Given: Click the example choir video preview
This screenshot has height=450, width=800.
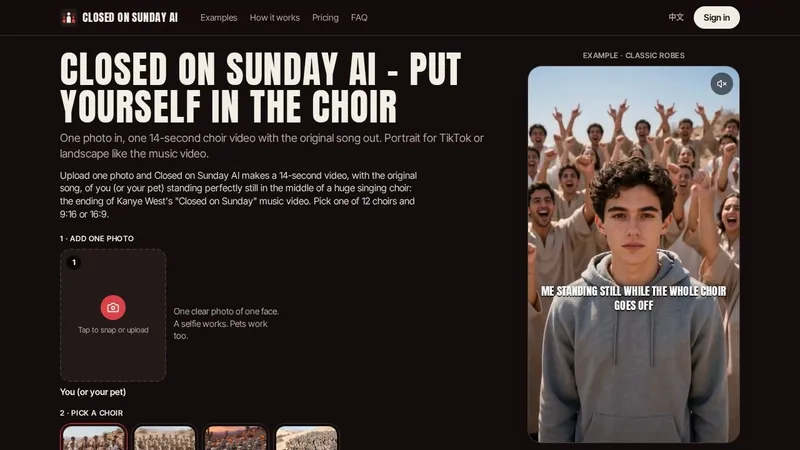Looking at the screenshot, I should 633,254.
